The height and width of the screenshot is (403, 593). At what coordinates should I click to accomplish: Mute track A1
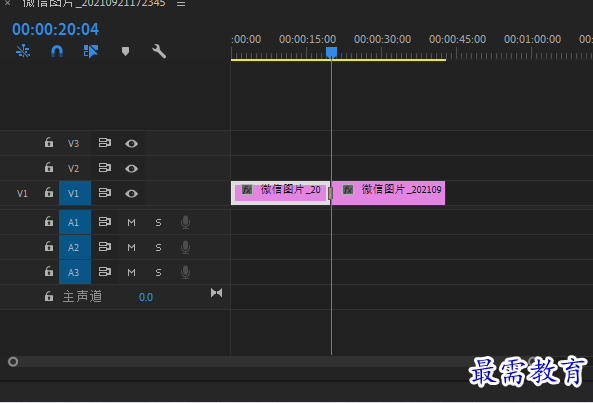(x=131, y=223)
